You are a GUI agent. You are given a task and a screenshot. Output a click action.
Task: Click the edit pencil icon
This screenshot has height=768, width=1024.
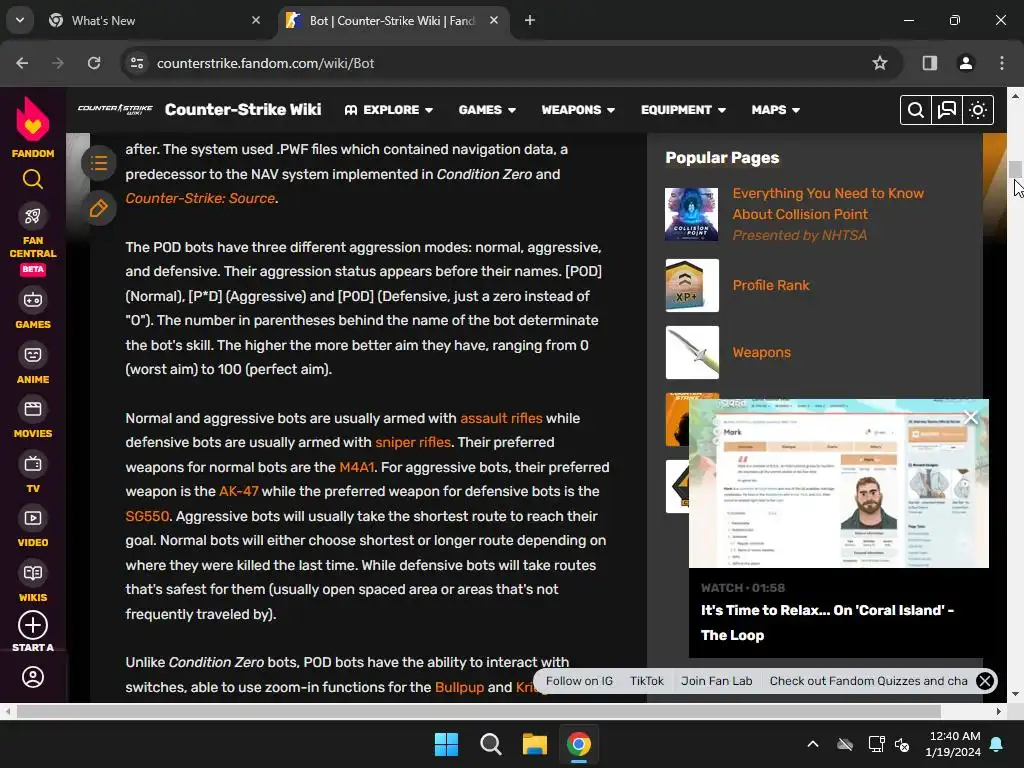[99, 209]
